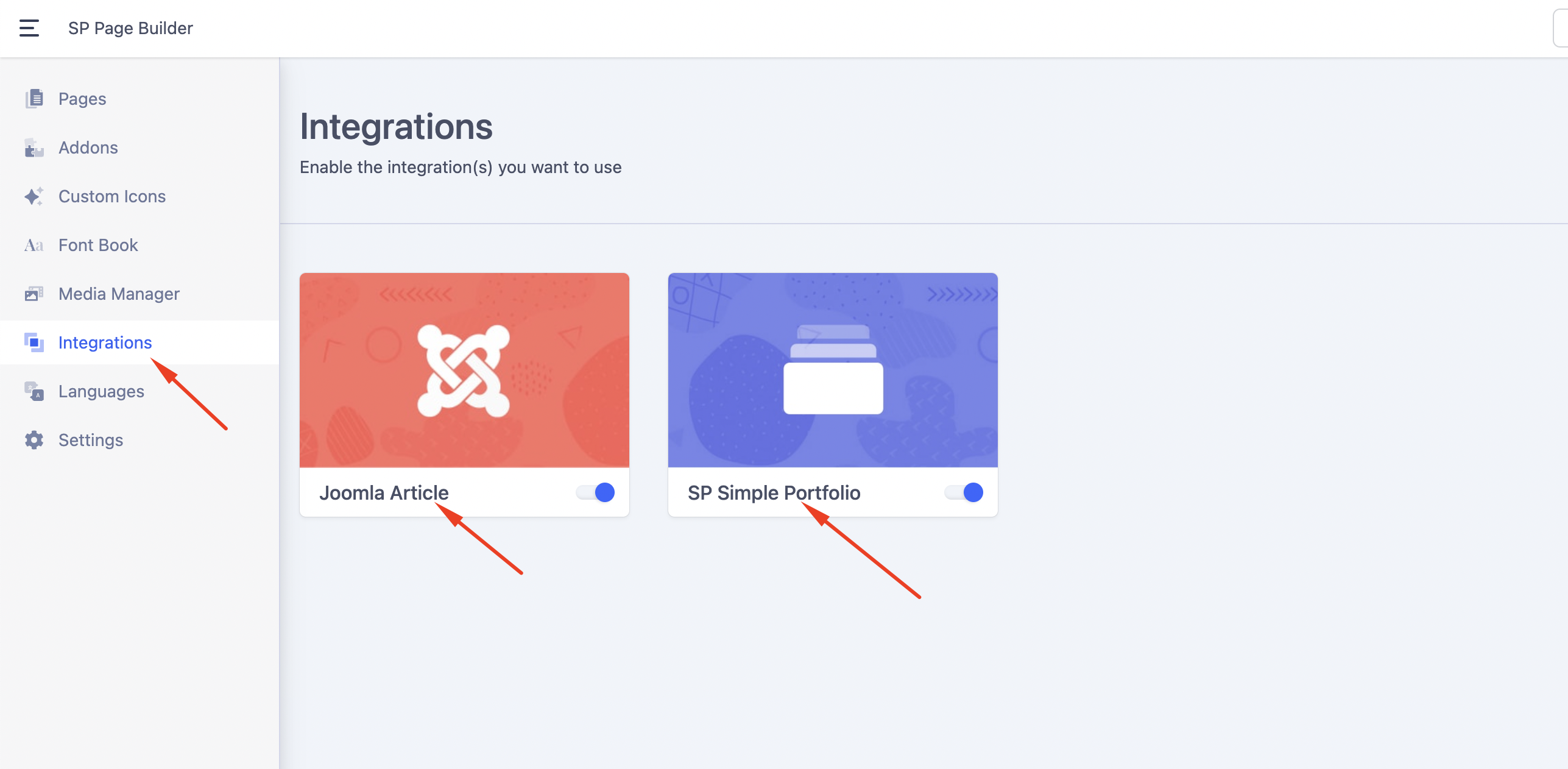
Task: Collapse sidebar with the hamburger menu icon
Action: click(x=29, y=28)
